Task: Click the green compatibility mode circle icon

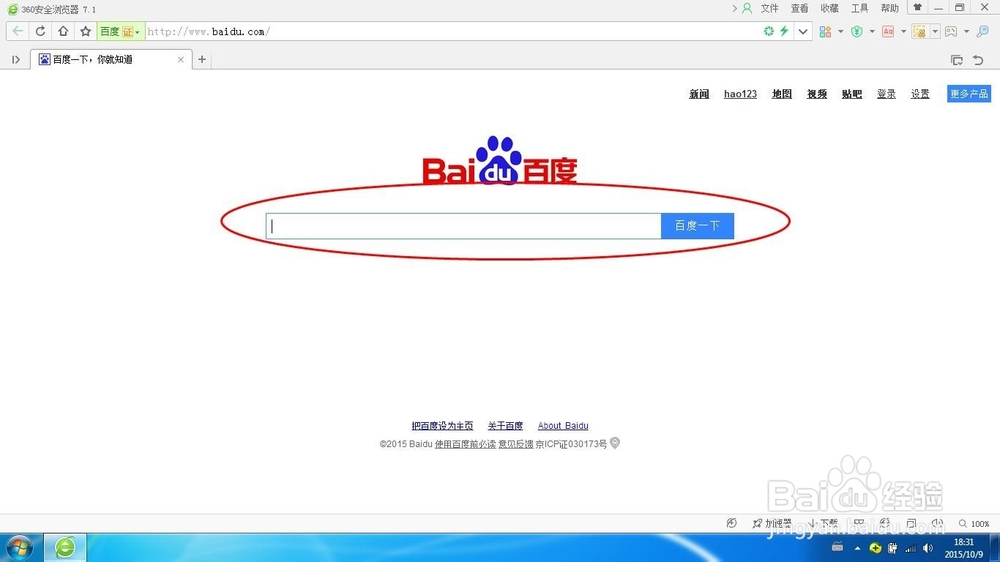Action: tap(768, 31)
